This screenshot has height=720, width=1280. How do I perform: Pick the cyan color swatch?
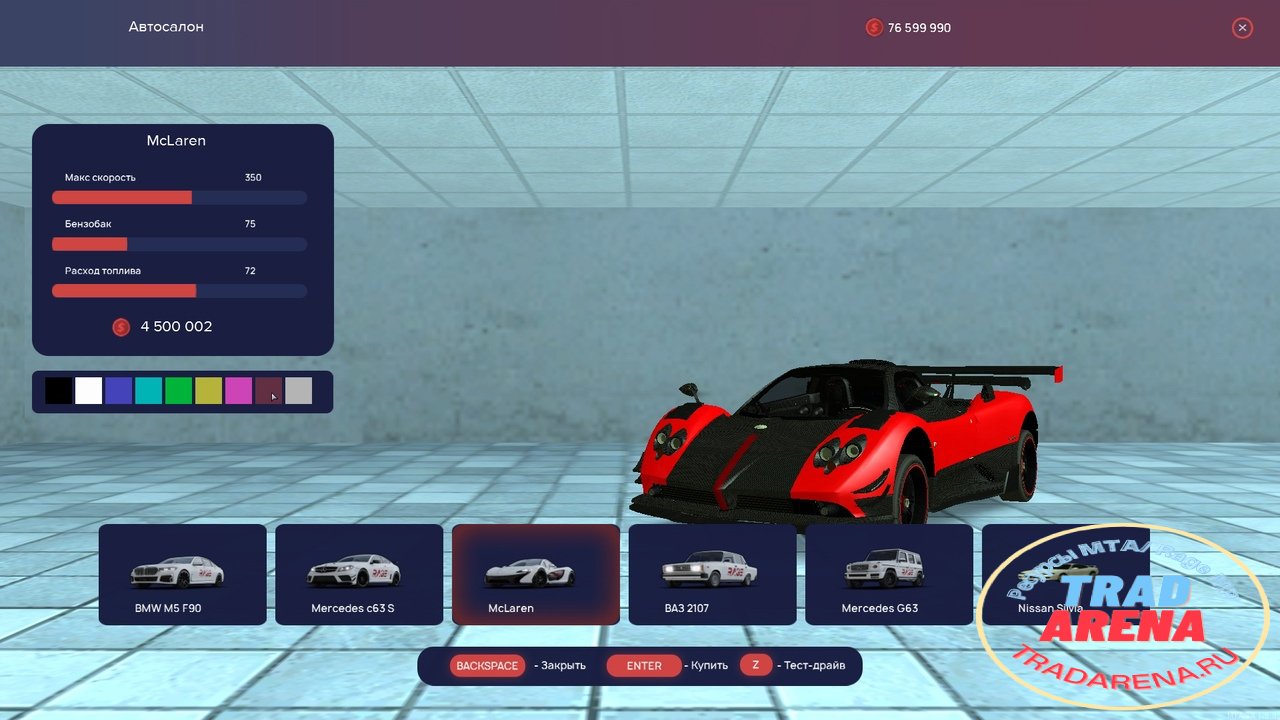point(148,391)
